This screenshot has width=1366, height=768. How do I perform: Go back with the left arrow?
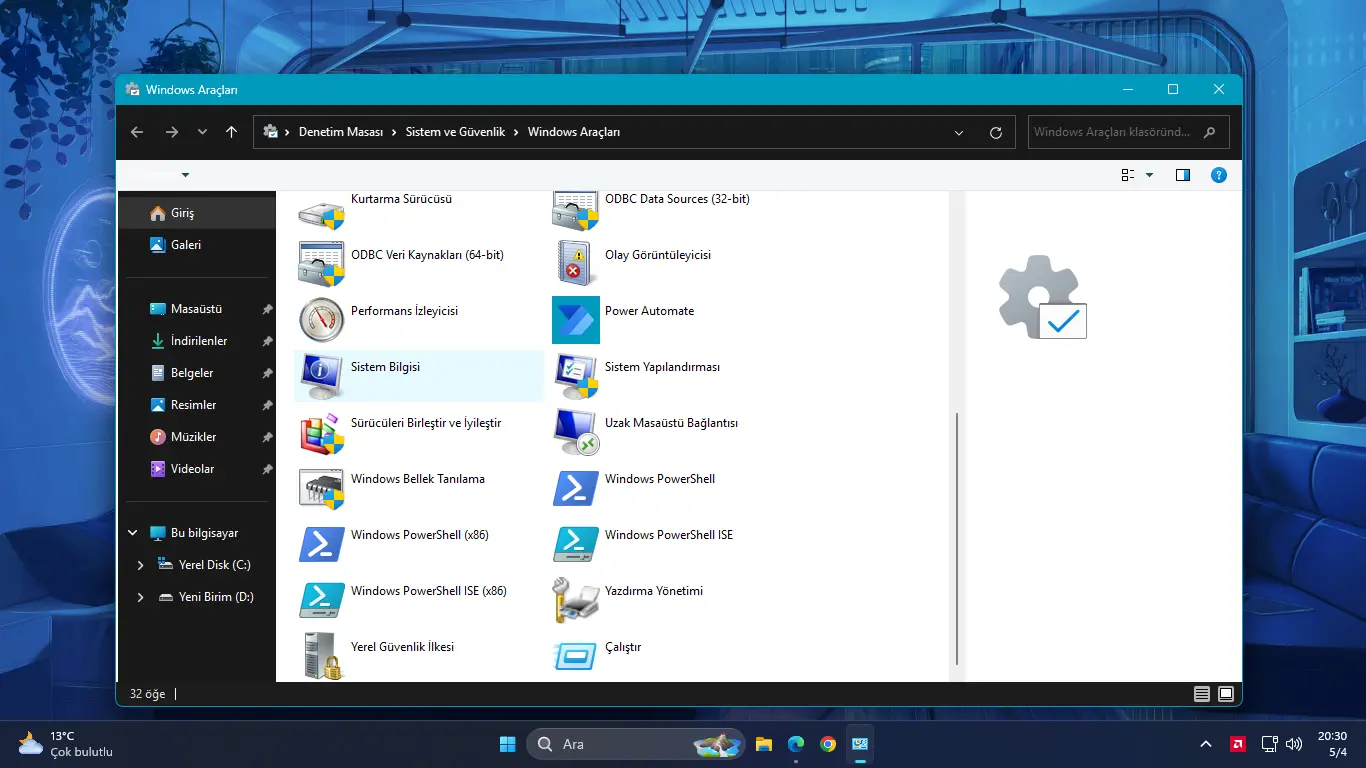(x=137, y=132)
